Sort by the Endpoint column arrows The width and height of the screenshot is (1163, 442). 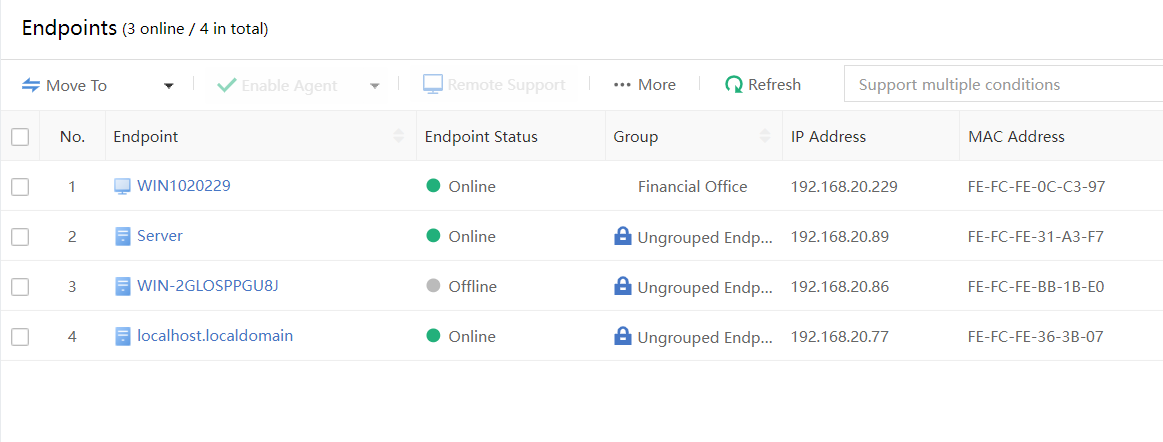[399, 137]
